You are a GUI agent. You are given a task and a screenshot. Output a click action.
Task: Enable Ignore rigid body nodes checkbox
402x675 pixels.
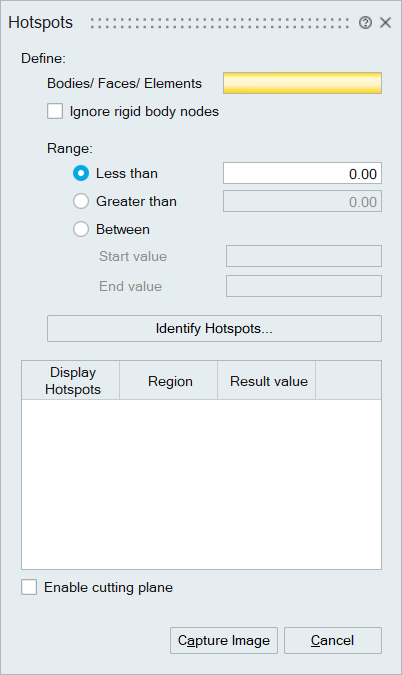point(55,111)
